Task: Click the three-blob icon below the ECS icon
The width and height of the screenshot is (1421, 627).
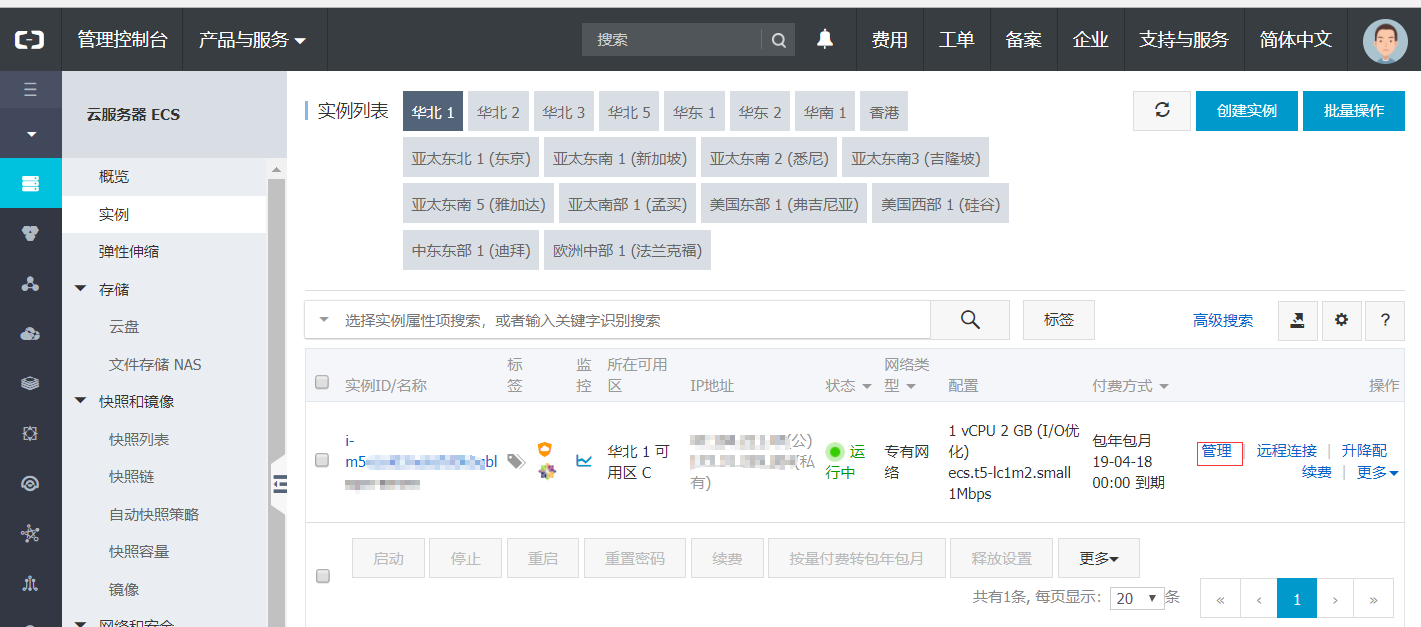Action: 30,233
